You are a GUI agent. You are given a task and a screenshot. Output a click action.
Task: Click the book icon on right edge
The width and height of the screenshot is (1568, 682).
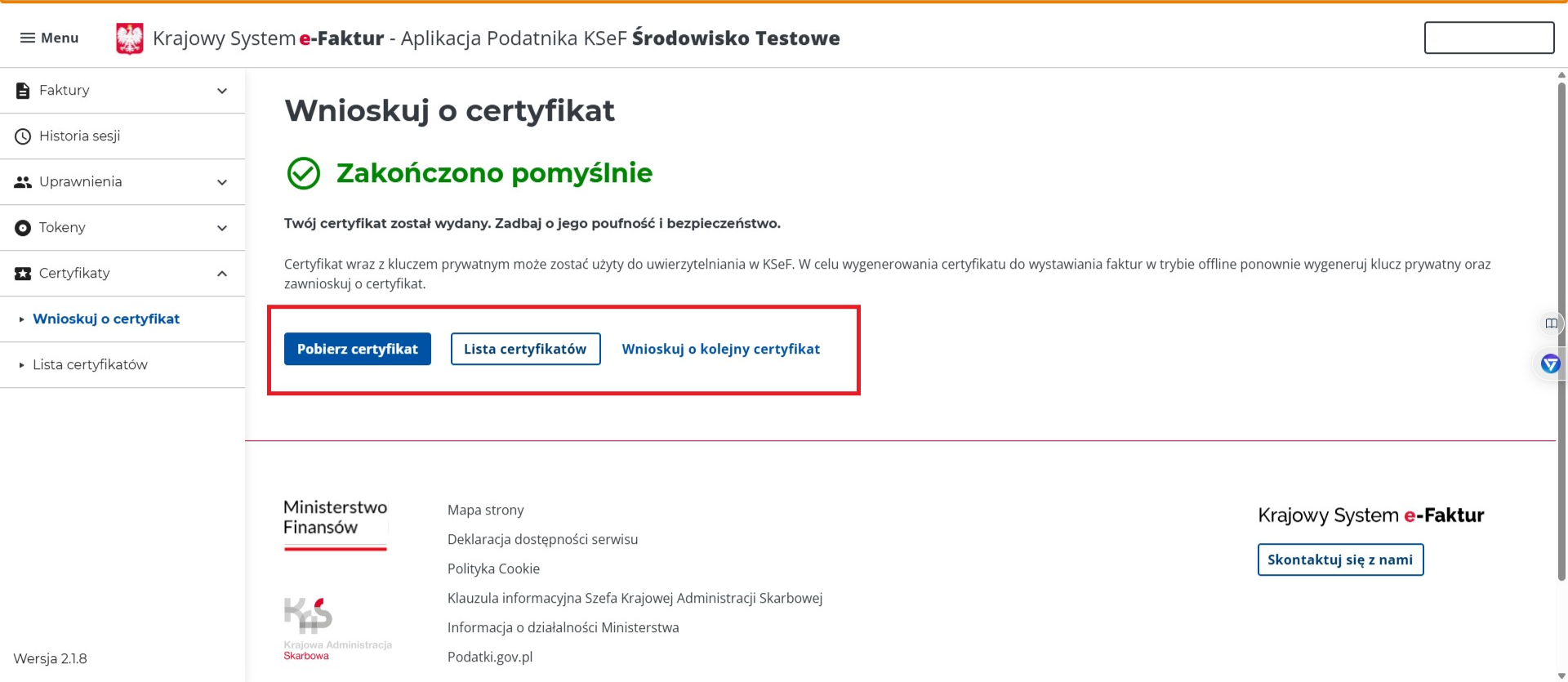click(x=1551, y=323)
